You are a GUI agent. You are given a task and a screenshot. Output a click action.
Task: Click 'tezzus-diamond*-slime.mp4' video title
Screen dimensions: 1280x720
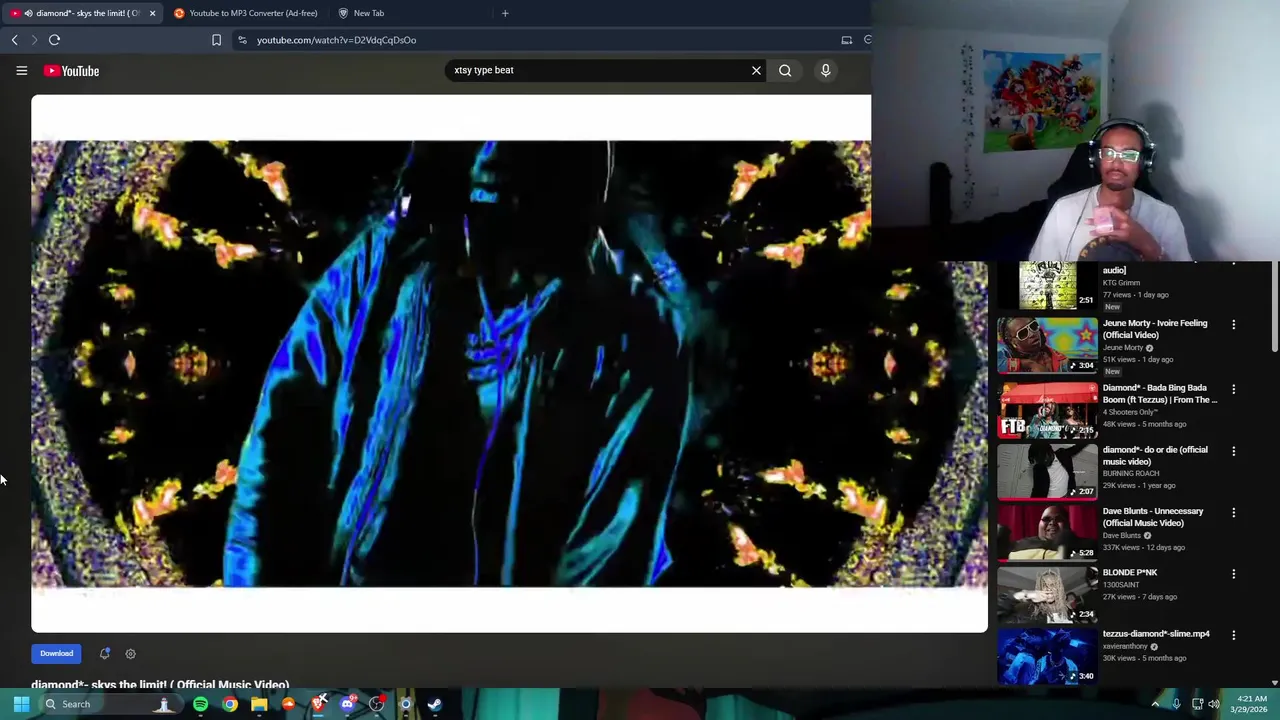tap(1156, 634)
